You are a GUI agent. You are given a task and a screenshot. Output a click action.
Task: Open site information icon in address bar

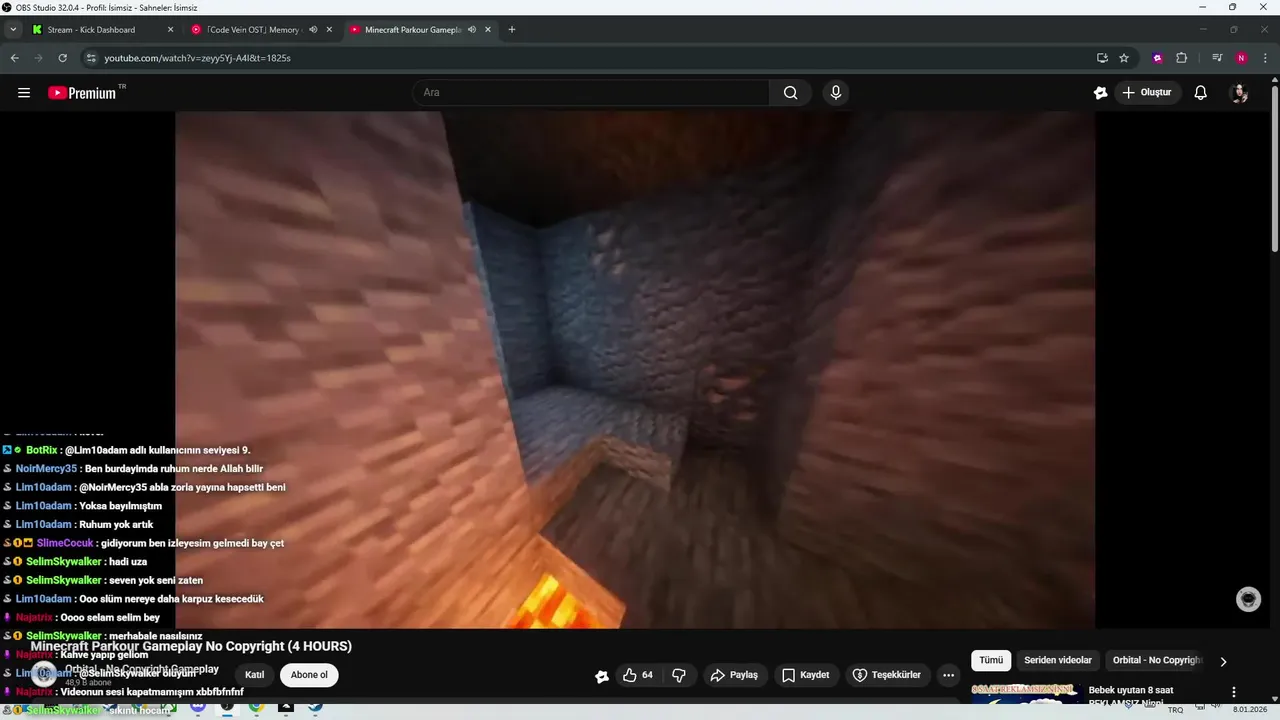tap(91, 58)
